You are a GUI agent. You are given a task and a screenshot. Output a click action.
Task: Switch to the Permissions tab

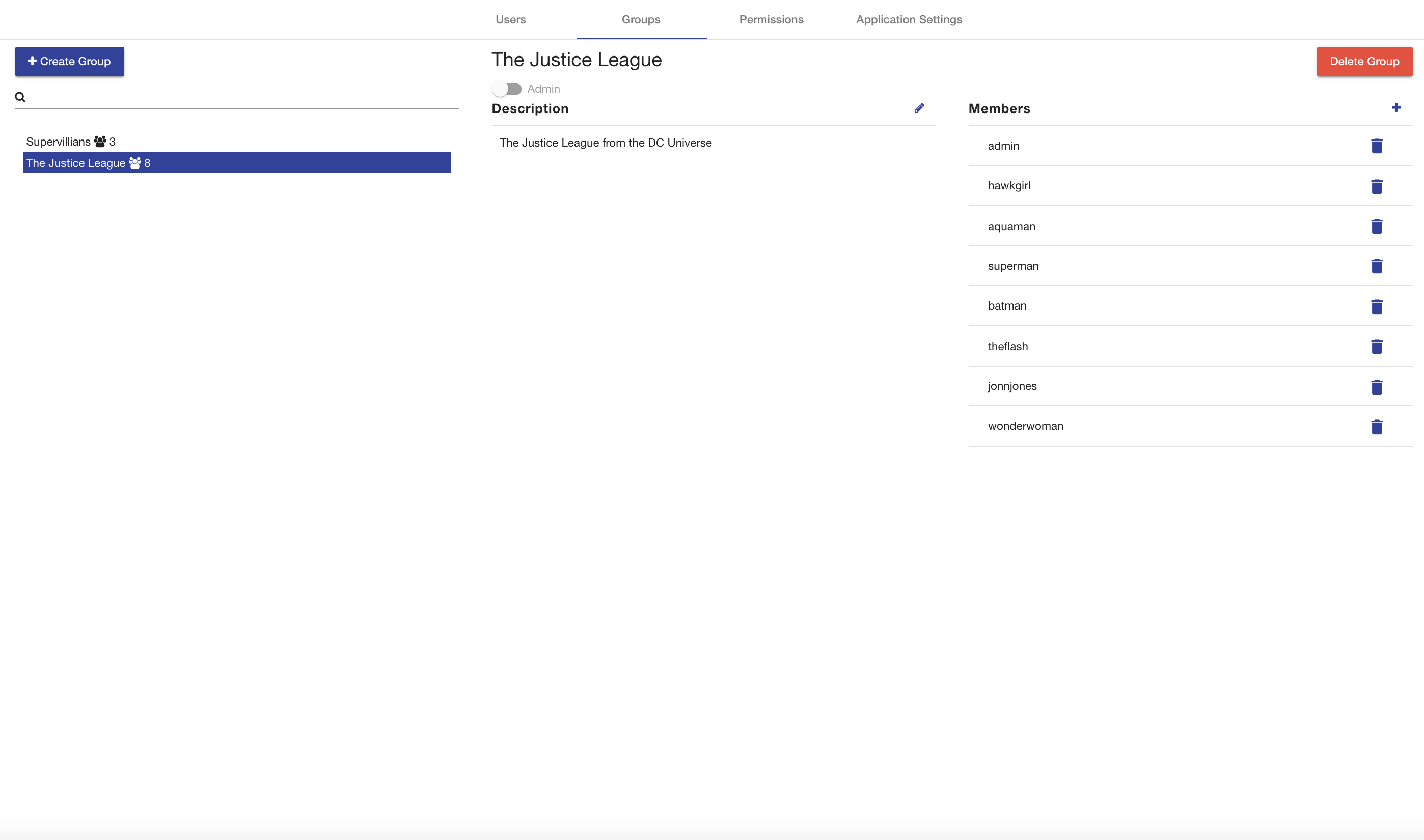point(771,19)
